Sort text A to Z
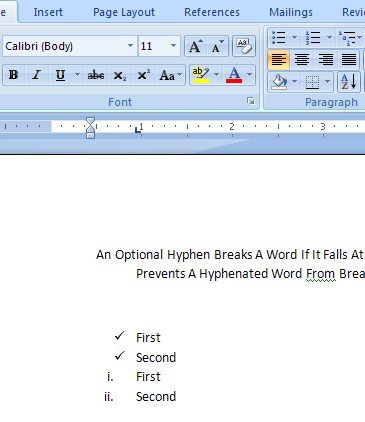 (349, 82)
